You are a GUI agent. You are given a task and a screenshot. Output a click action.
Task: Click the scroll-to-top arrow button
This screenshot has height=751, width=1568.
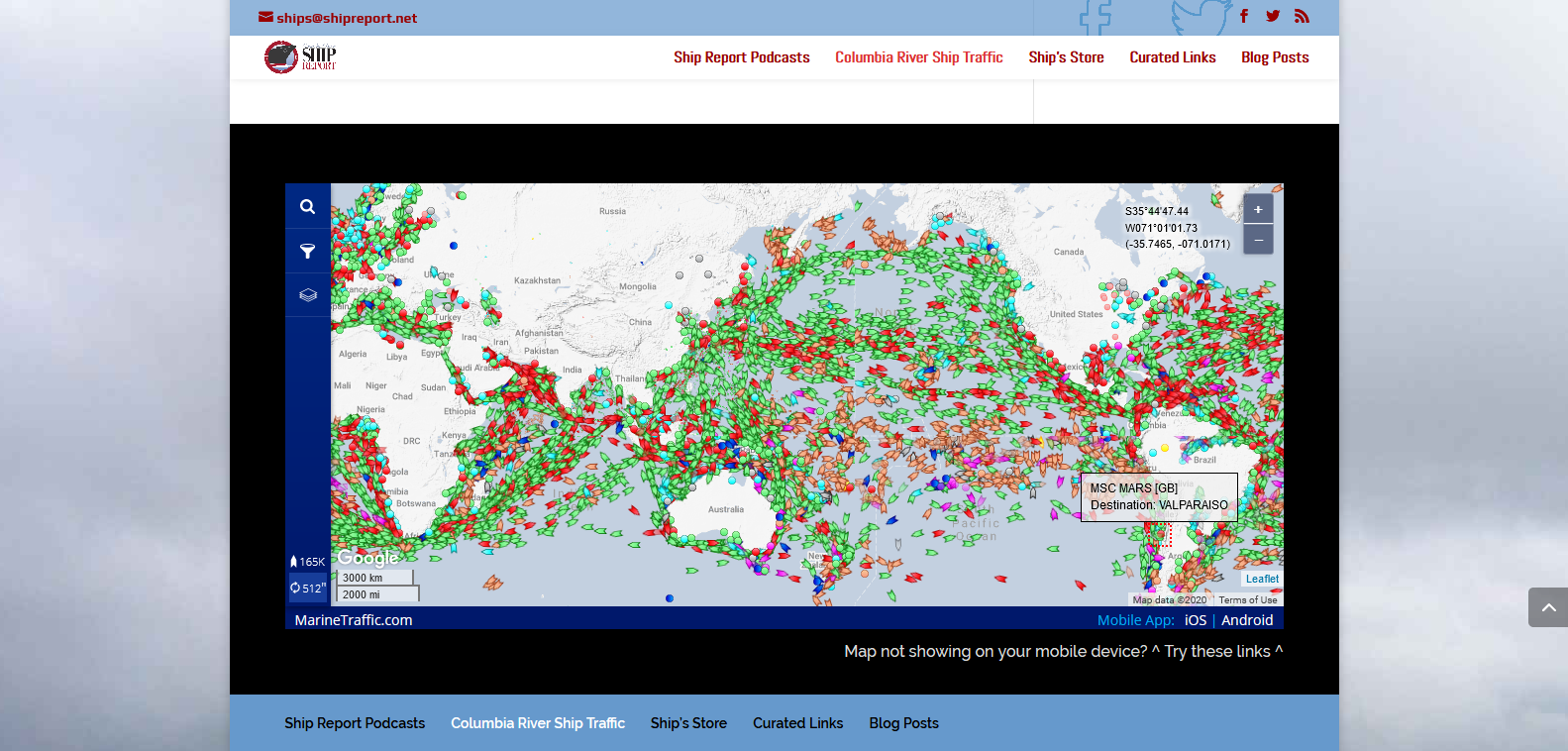tap(1547, 607)
